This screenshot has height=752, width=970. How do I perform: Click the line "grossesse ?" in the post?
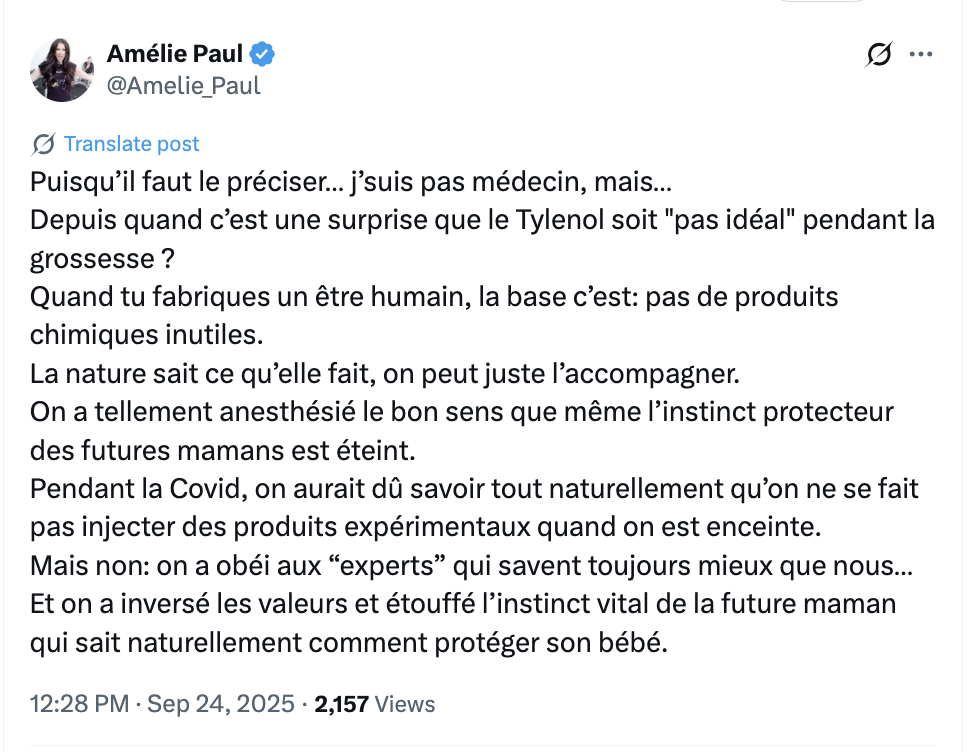pyautogui.click(x=102, y=259)
